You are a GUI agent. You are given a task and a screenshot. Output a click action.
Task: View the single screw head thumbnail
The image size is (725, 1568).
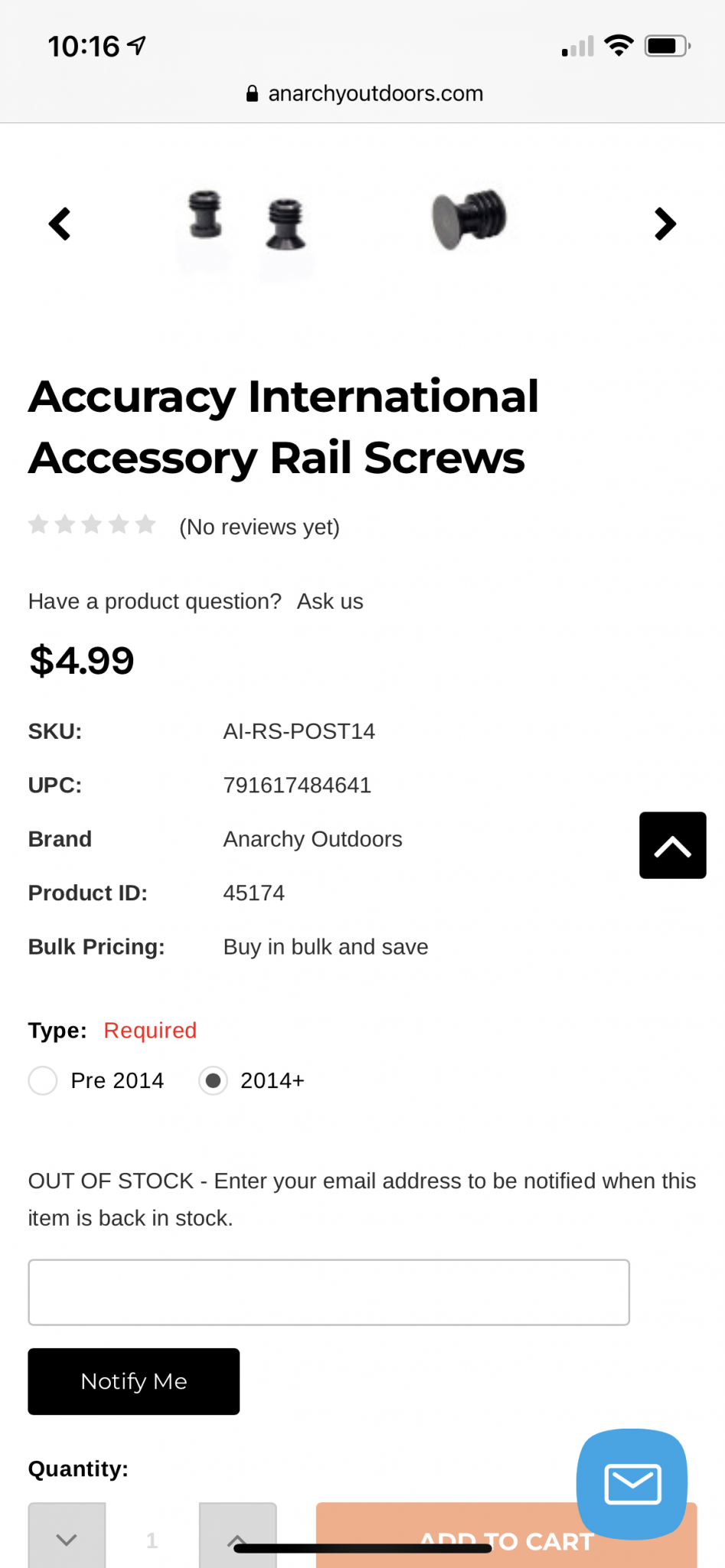(x=469, y=219)
